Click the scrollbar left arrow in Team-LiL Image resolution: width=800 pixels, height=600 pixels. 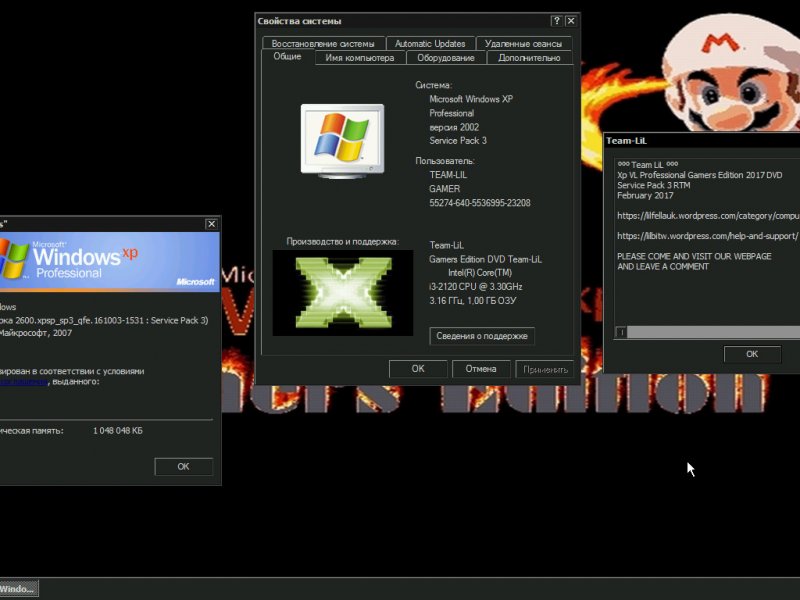[621, 333]
